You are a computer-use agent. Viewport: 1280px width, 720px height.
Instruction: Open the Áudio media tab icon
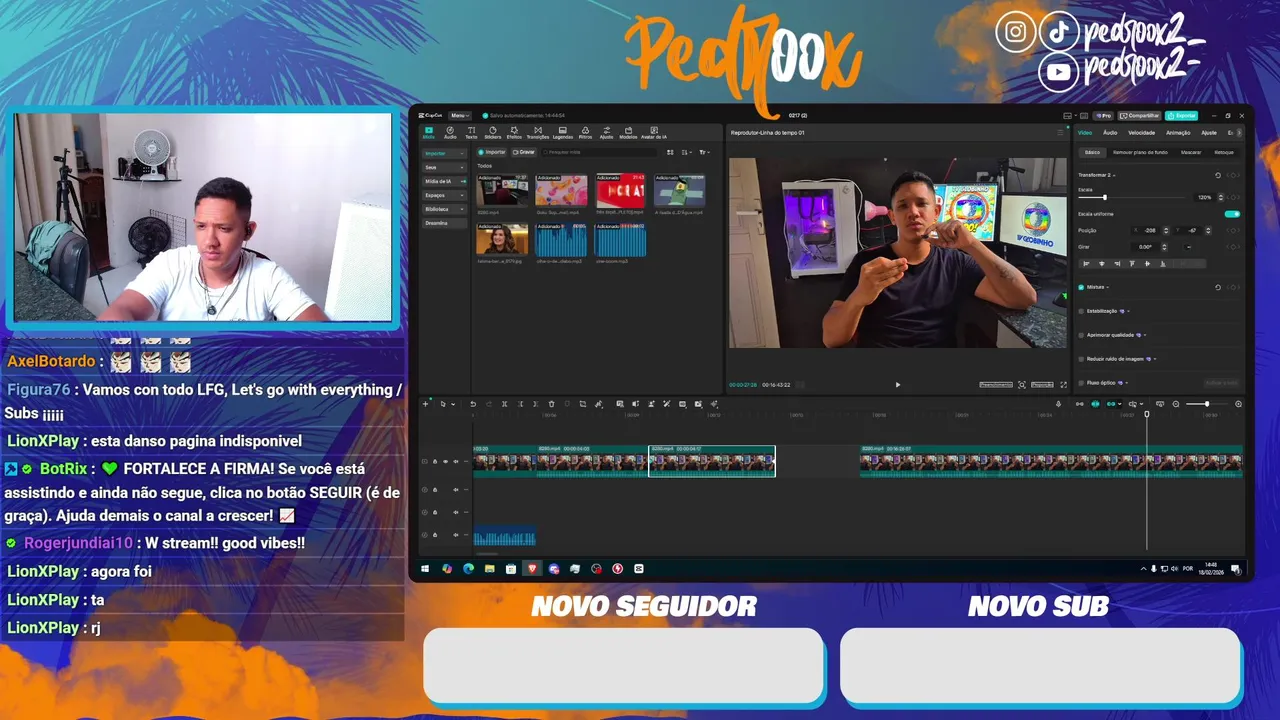tap(450, 132)
